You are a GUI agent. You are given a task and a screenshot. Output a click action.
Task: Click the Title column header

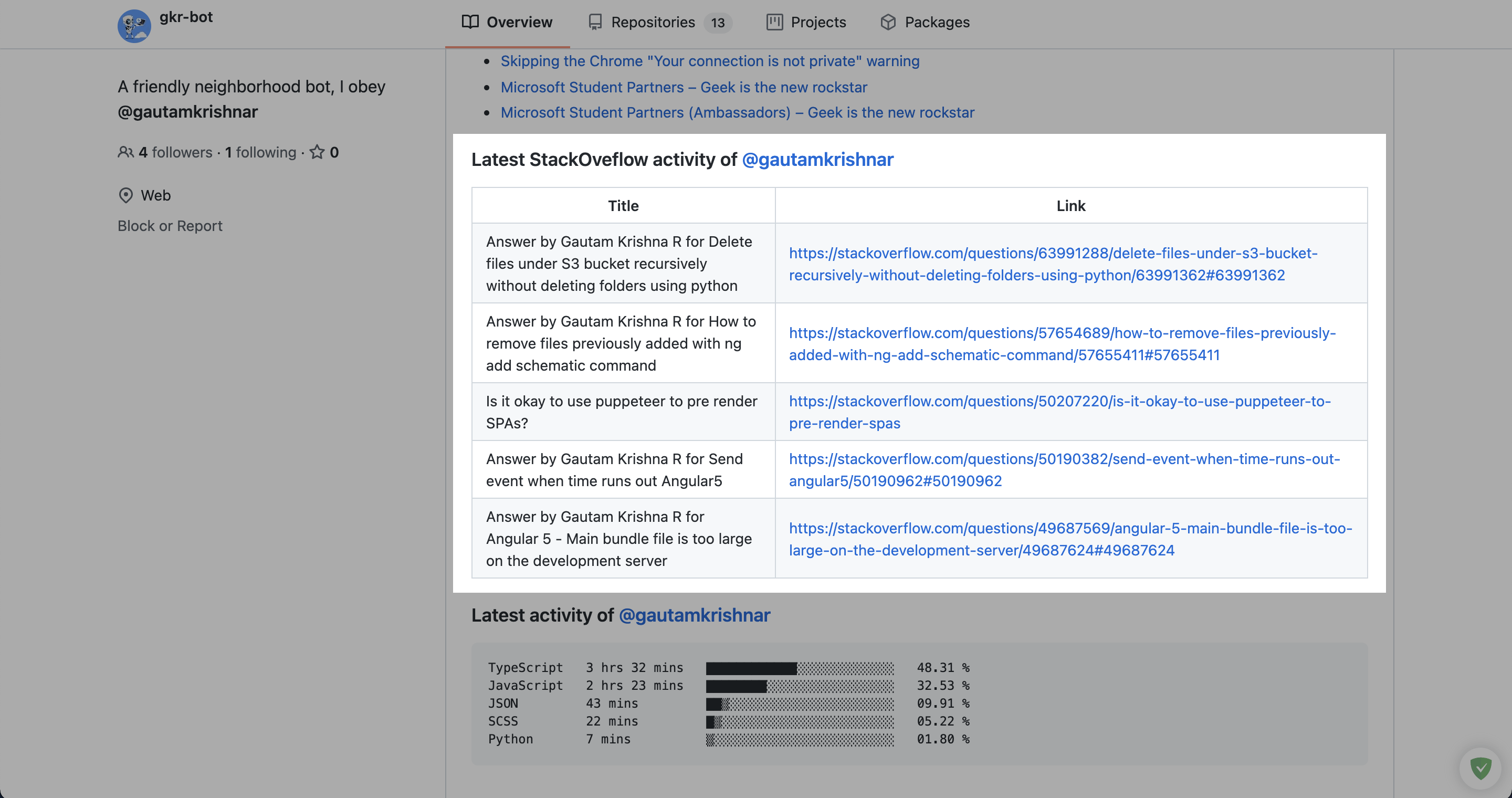623,206
